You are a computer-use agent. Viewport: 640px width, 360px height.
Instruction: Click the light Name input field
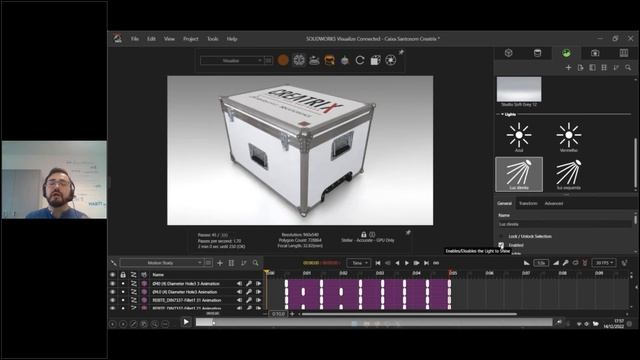[x=564, y=224]
